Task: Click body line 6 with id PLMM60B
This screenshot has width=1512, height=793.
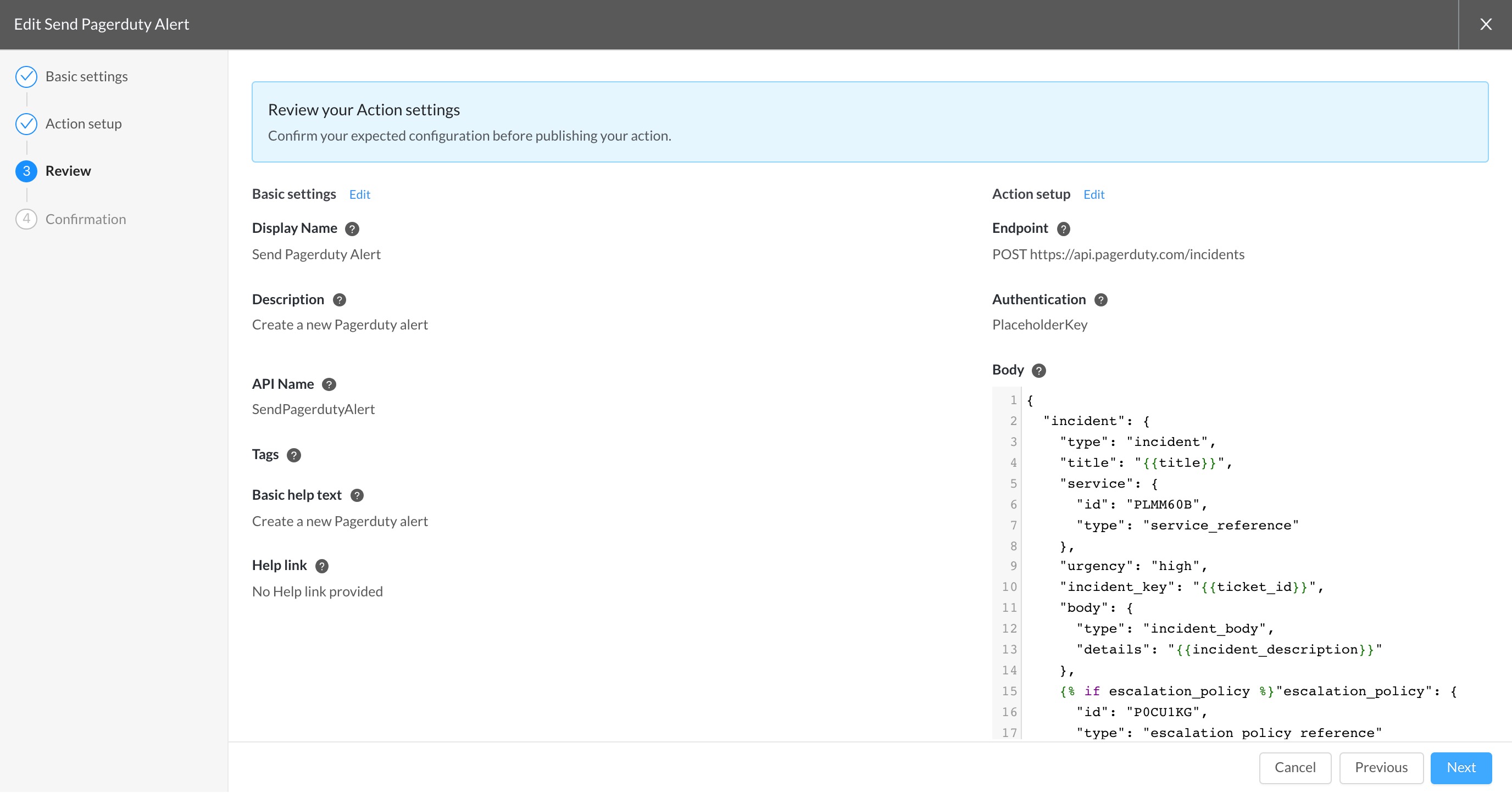Action: click(x=1142, y=505)
